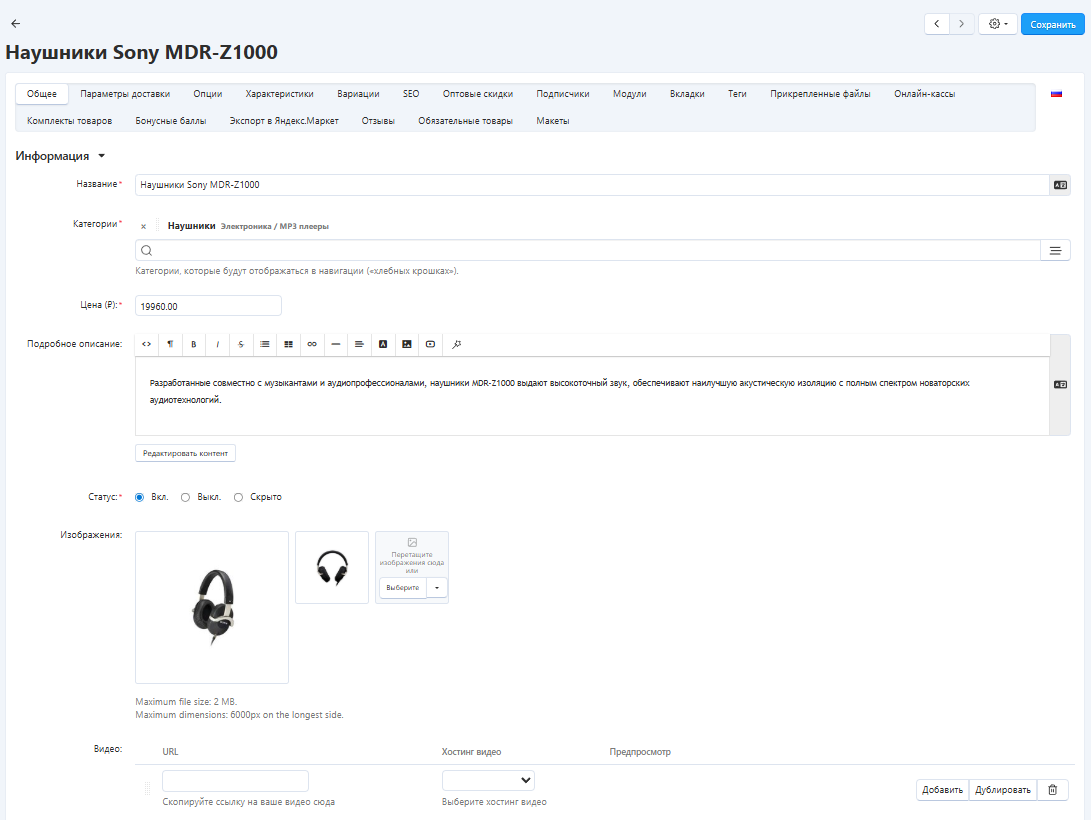Insert a link in description editor
The image size is (1091, 820).
coord(312,344)
